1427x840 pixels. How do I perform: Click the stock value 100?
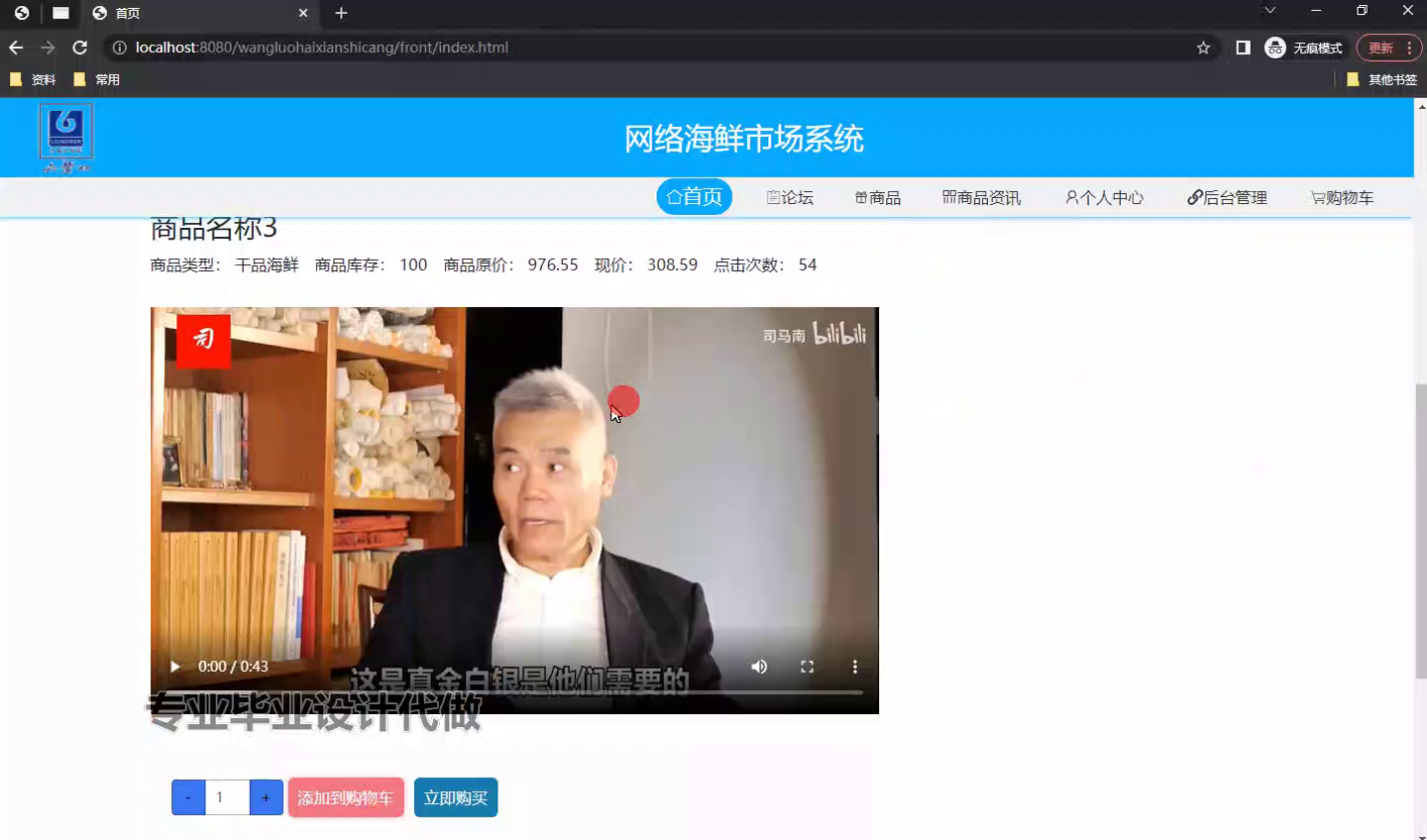click(413, 264)
